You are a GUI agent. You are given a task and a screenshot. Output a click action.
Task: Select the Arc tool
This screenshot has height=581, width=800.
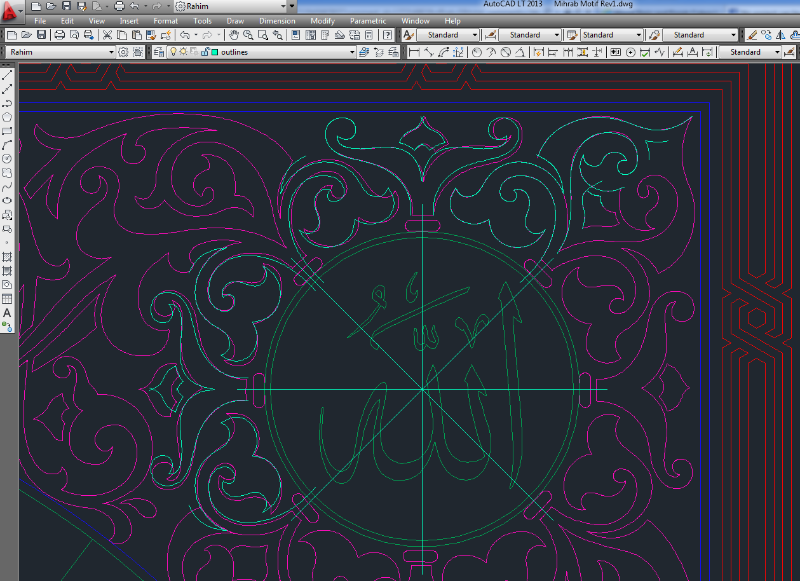click(7, 145)
